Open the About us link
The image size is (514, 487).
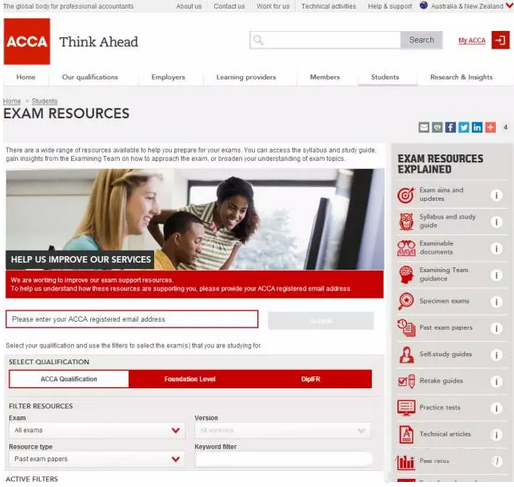click(189, 6)
